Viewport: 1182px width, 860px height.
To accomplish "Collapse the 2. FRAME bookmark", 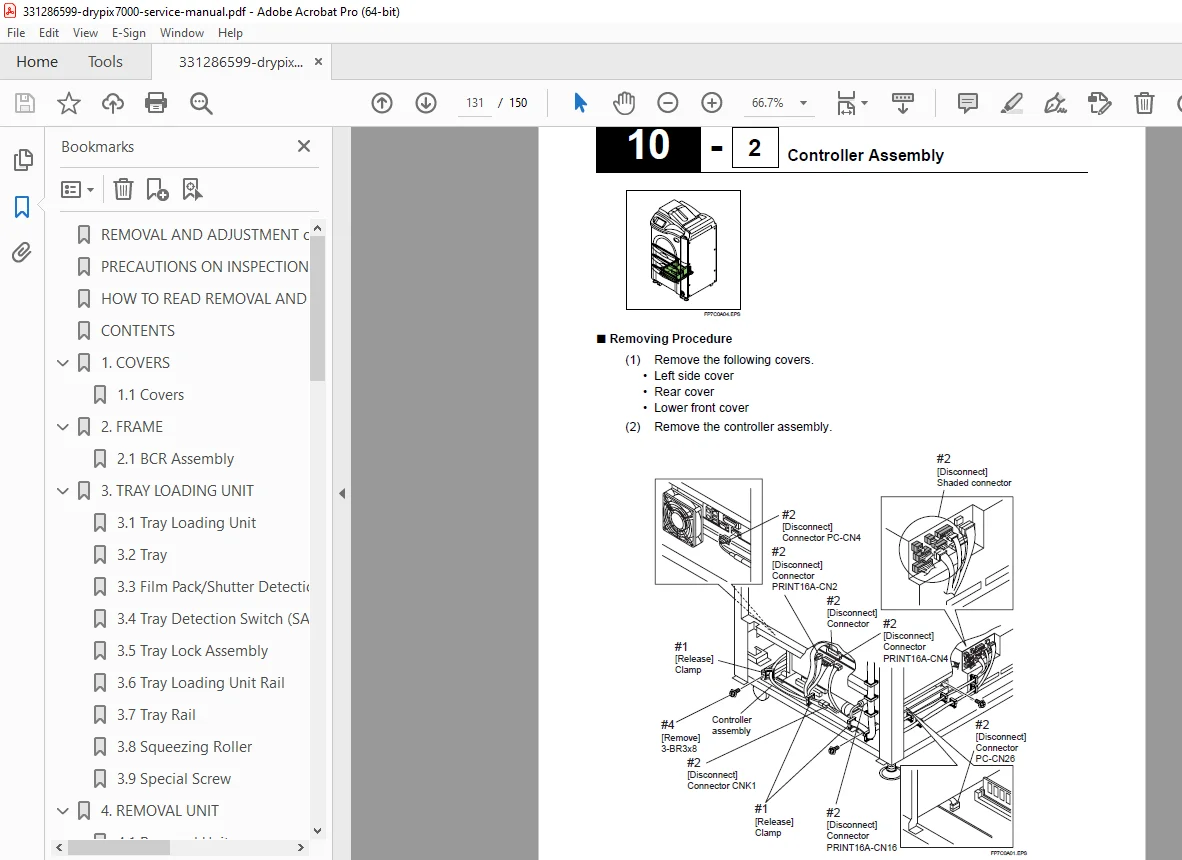I will coord(63,427).
